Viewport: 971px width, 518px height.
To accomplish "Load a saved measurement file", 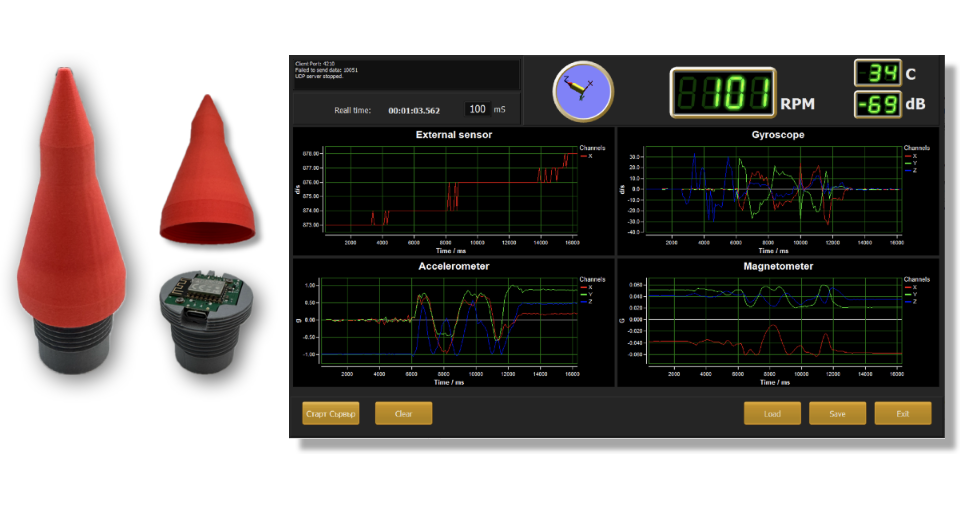I will click(772, 413).
